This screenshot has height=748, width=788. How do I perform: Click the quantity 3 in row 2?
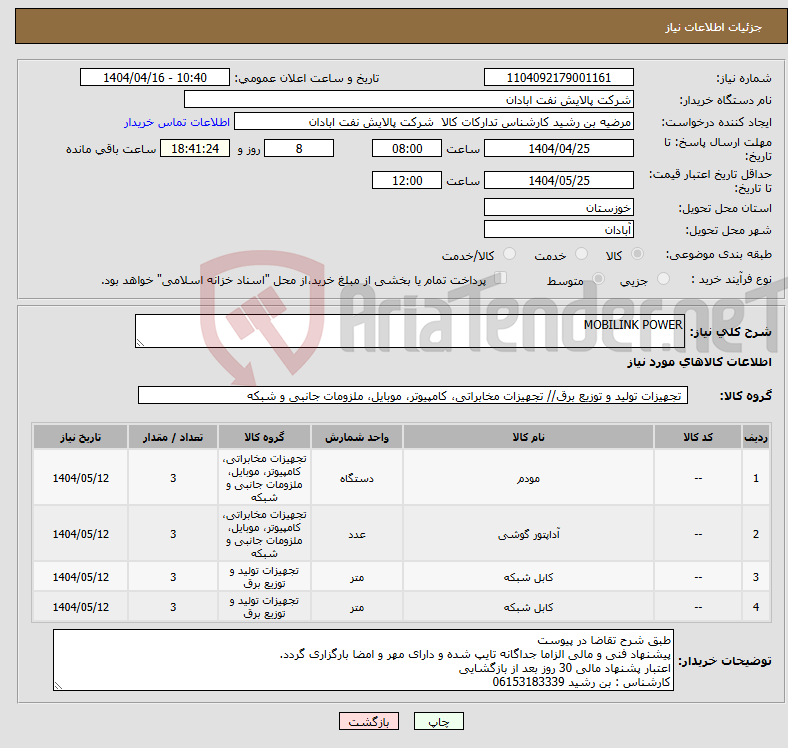click(x=173, y=534)
